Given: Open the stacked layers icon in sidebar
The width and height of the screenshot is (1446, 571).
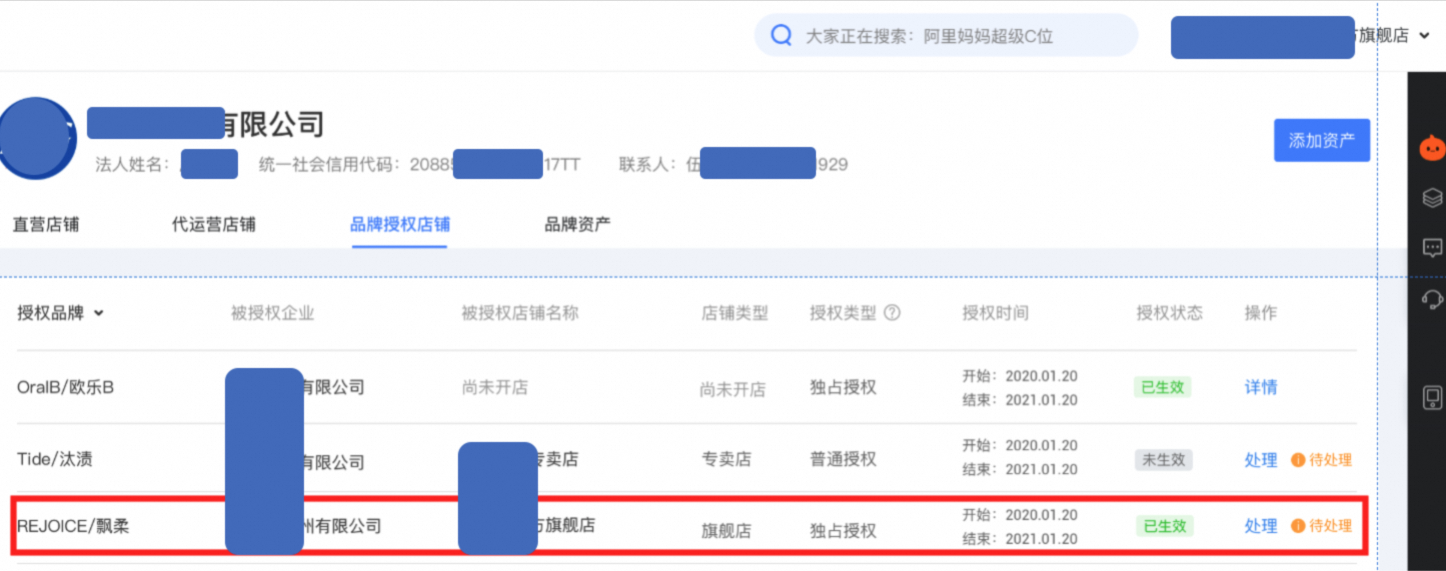Looking at the screenshot, I should pyautogui.click(x=1432, y=198).
